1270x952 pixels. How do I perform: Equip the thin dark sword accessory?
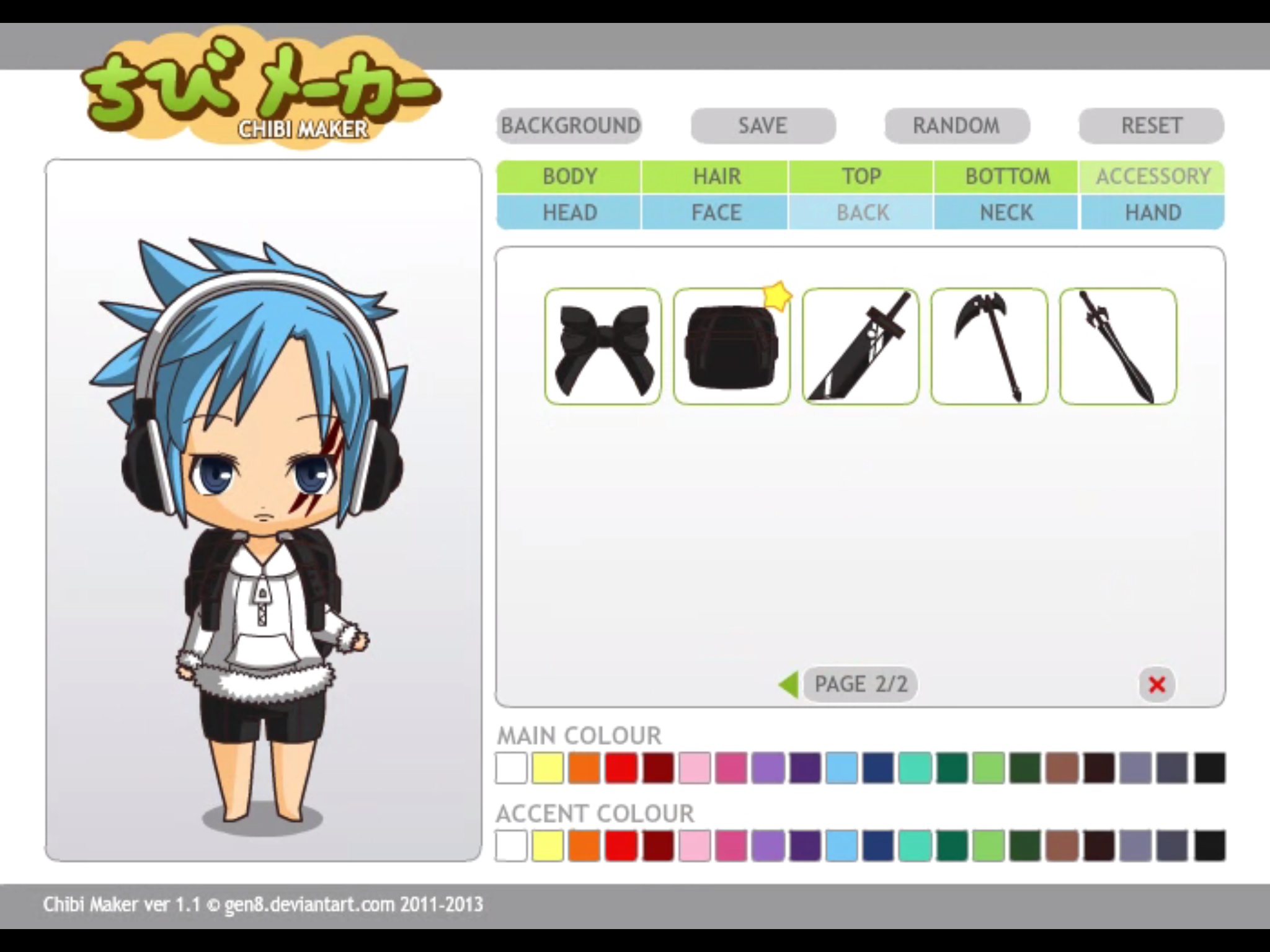tap(1118, 346)
